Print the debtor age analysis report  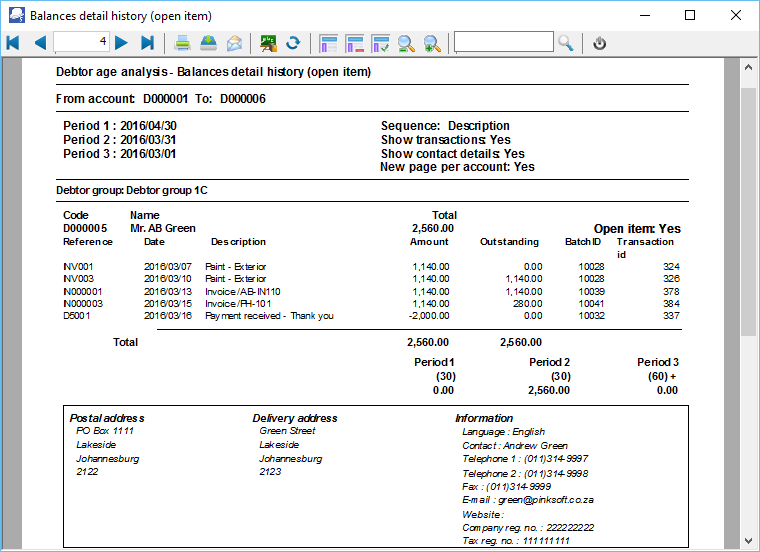click(183, 42)
